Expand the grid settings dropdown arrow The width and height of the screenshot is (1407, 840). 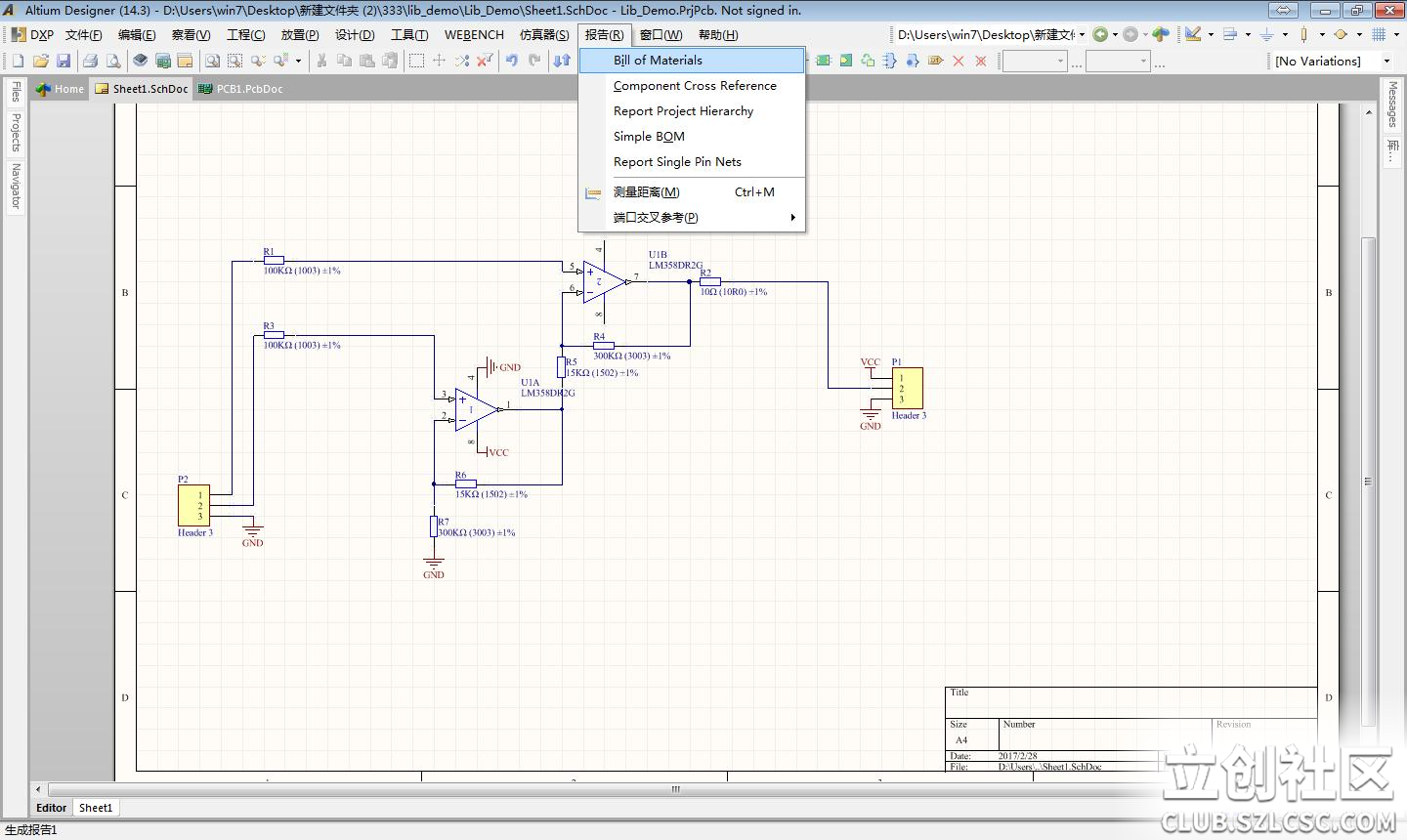pos(1395,34)
